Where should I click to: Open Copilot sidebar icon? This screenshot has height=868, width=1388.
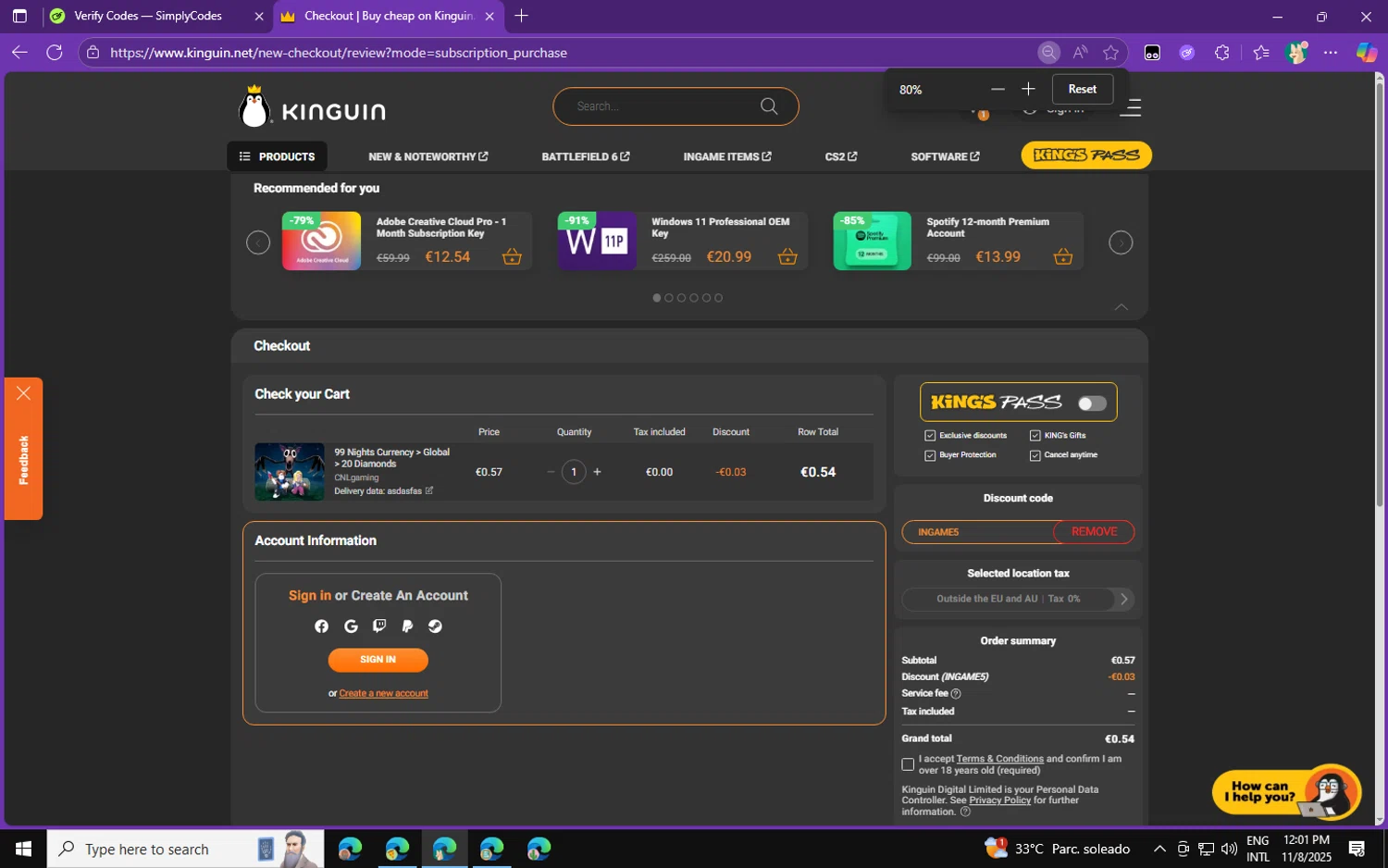click(1366, 53)
